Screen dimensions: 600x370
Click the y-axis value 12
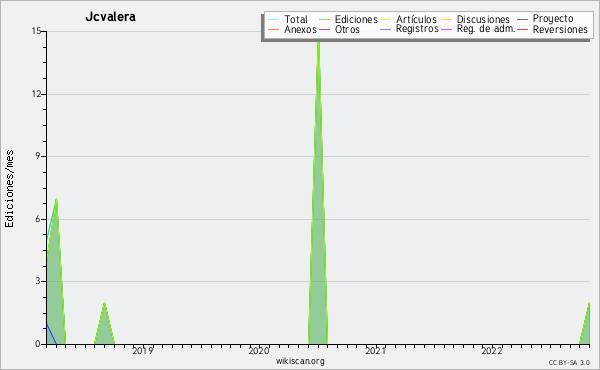pyautogui.click(x=36, y=94)
